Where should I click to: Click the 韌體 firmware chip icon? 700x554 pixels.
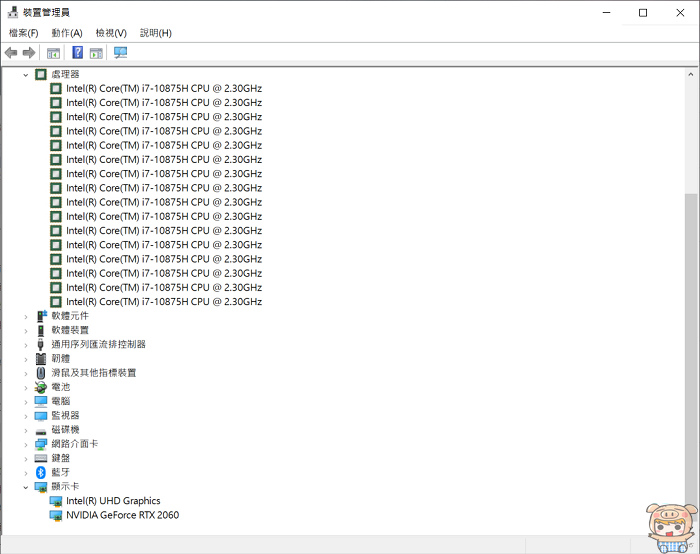pos(41,358)
